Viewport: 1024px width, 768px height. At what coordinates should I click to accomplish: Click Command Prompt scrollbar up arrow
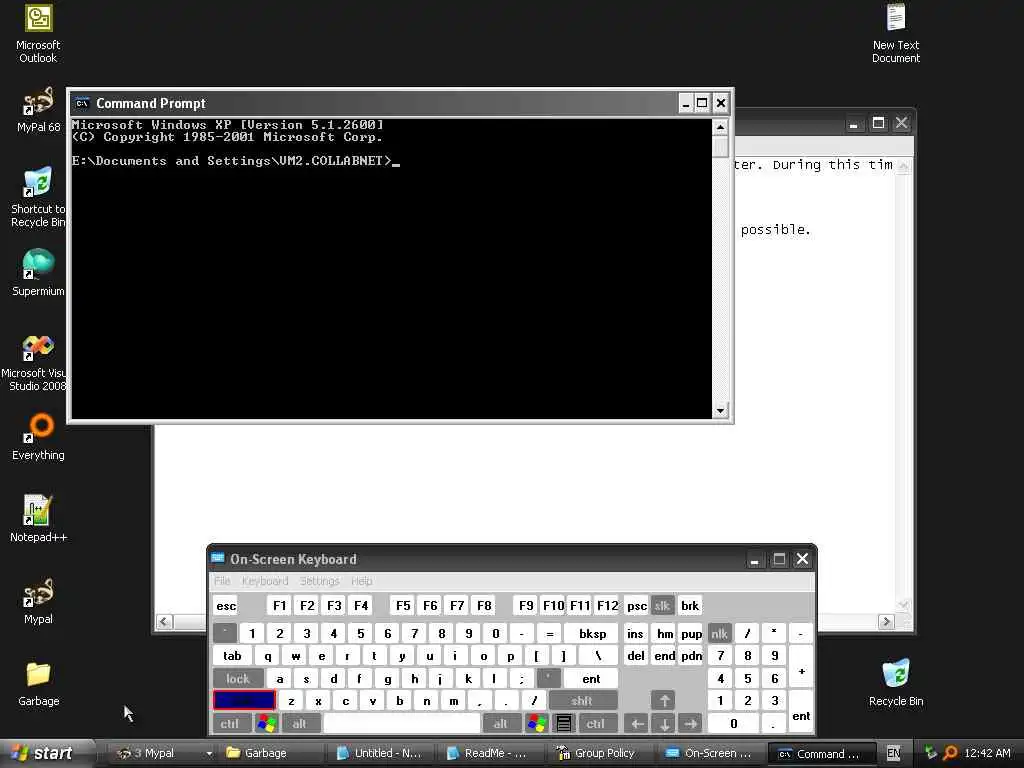point(720,127)
